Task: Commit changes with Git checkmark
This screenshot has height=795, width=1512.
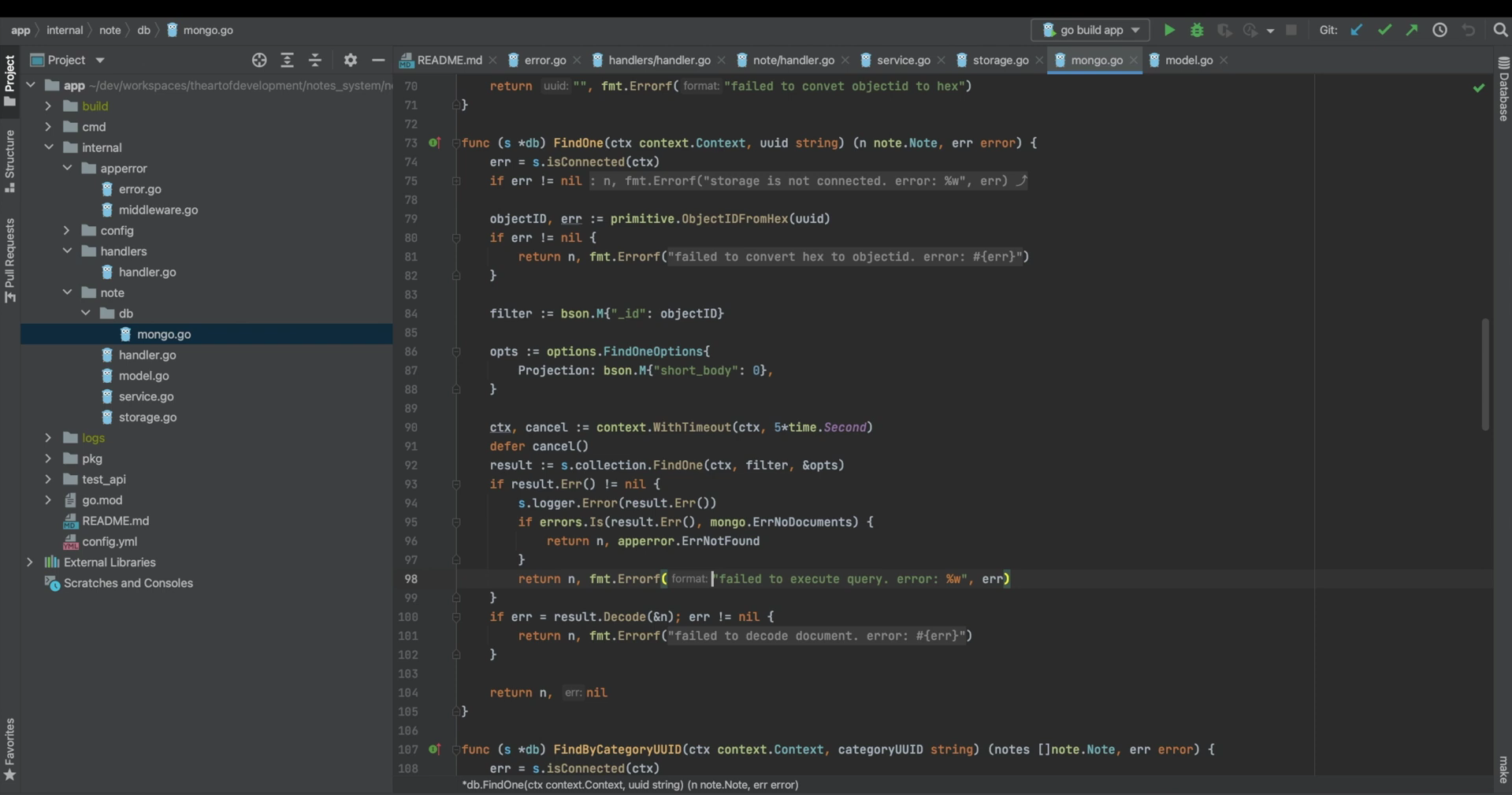Action: [1384, 30]
